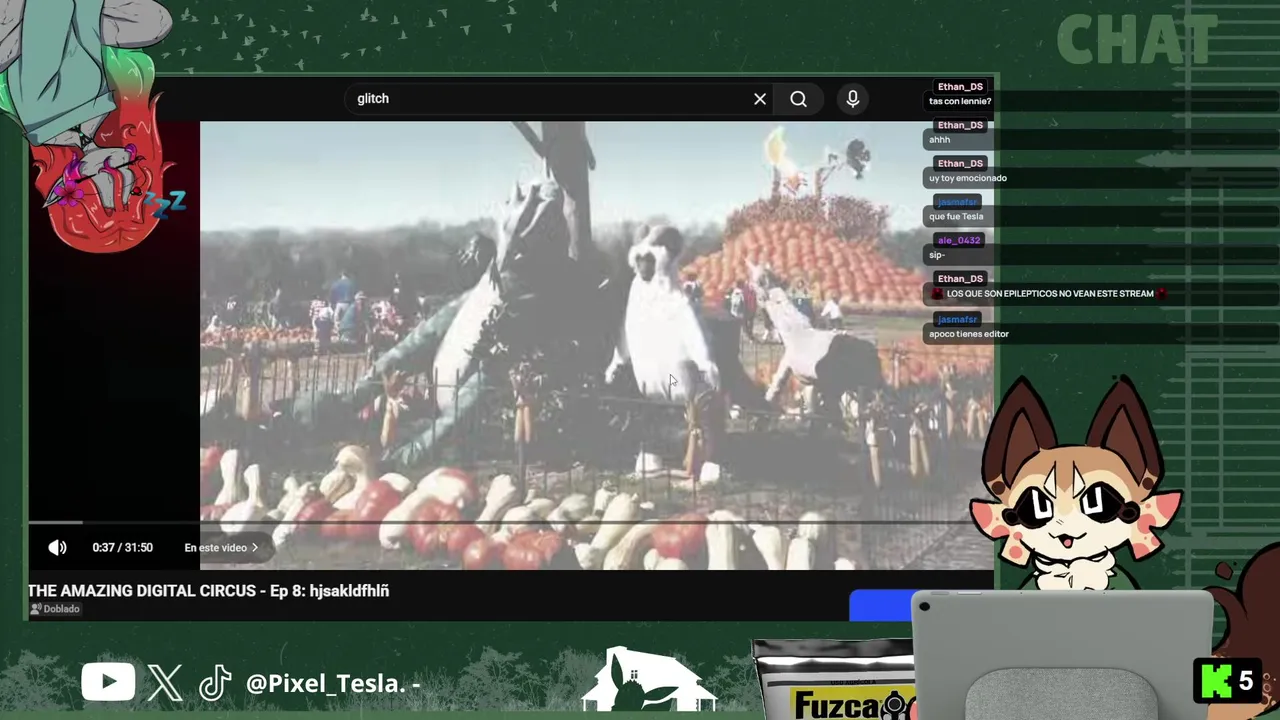Click the video time display '0:37 / 31:50'
Viewport: 1280px width, 720px height.
tap(122, 548)
